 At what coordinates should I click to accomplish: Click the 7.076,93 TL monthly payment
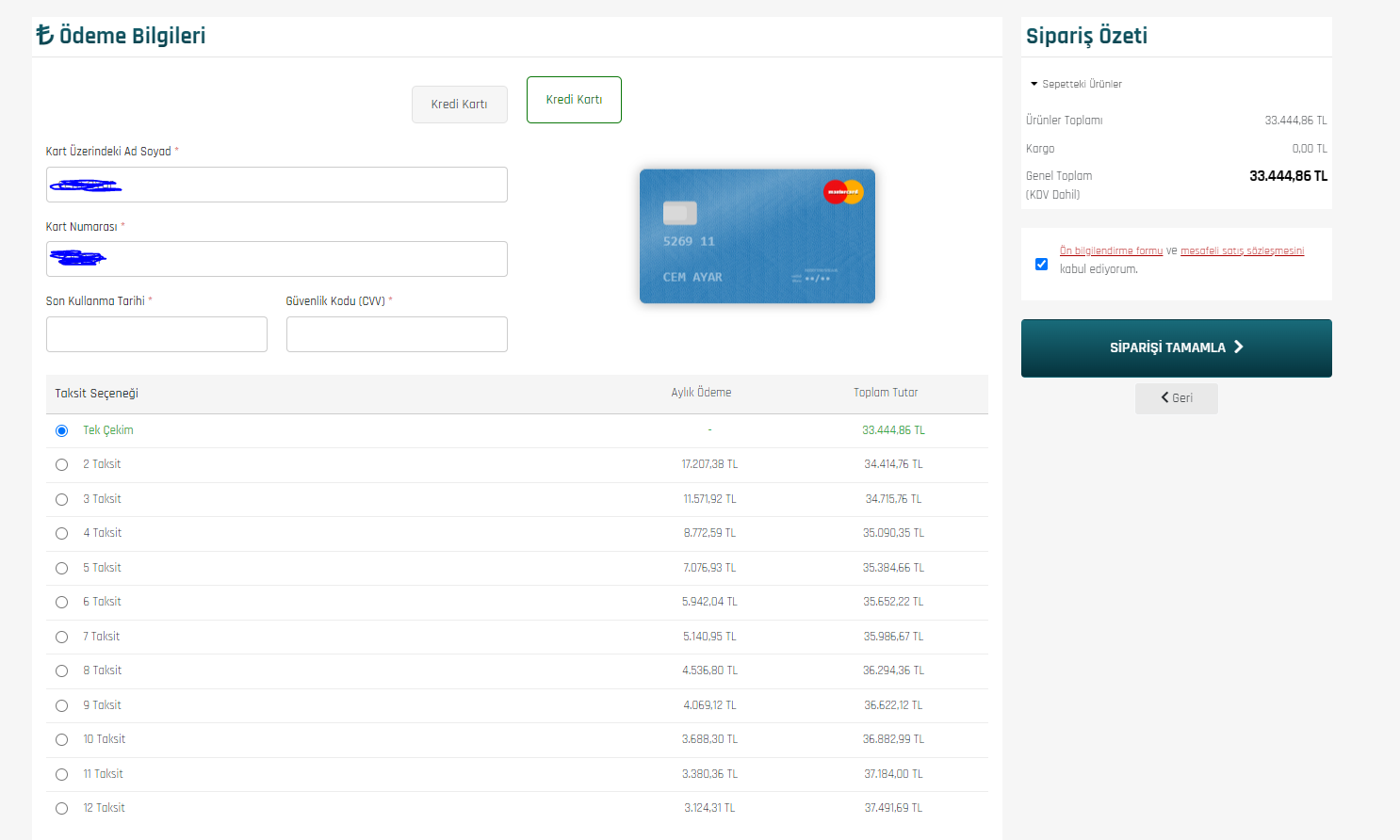(709, 568)
